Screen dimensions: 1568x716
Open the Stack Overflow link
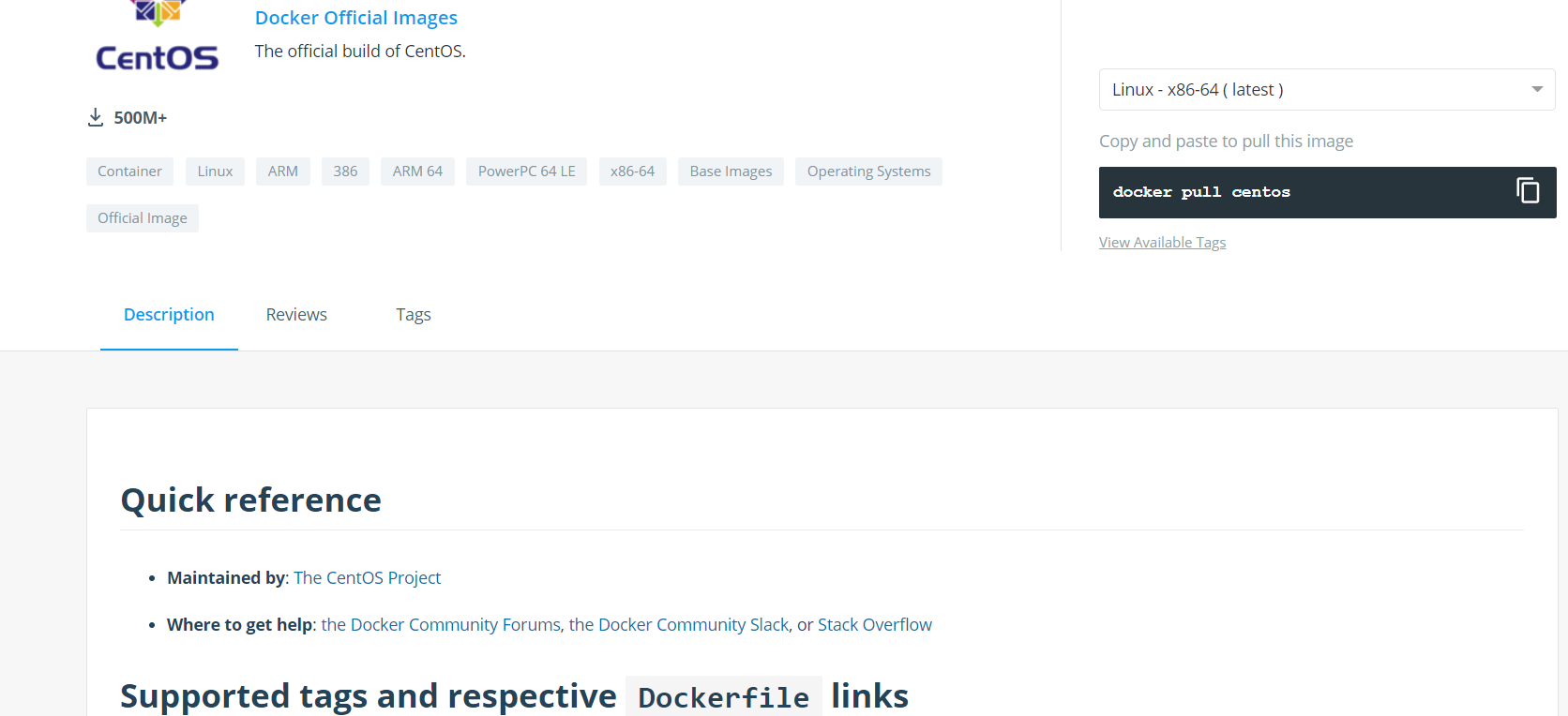(875, 625)
